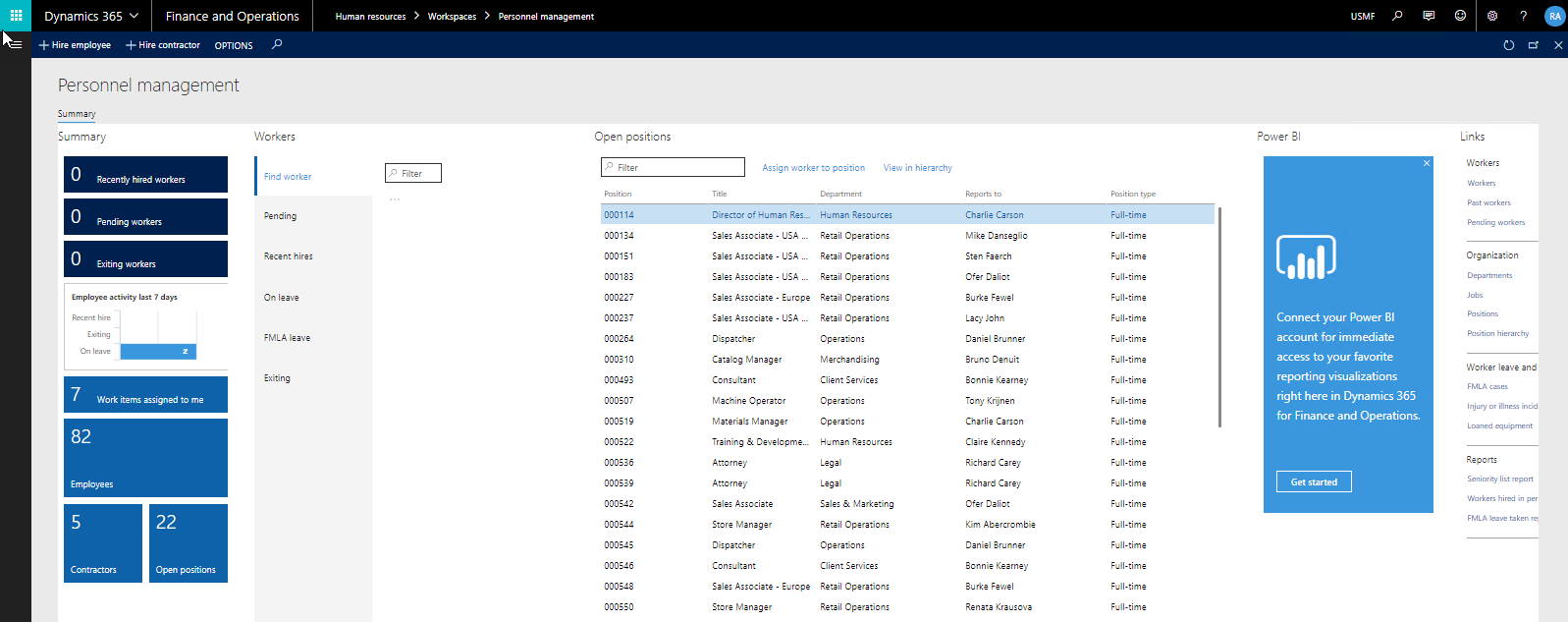This screenshot has width=1568, height=622.
Task: Click the Hire employee button
Action: [x=75, y=45]
